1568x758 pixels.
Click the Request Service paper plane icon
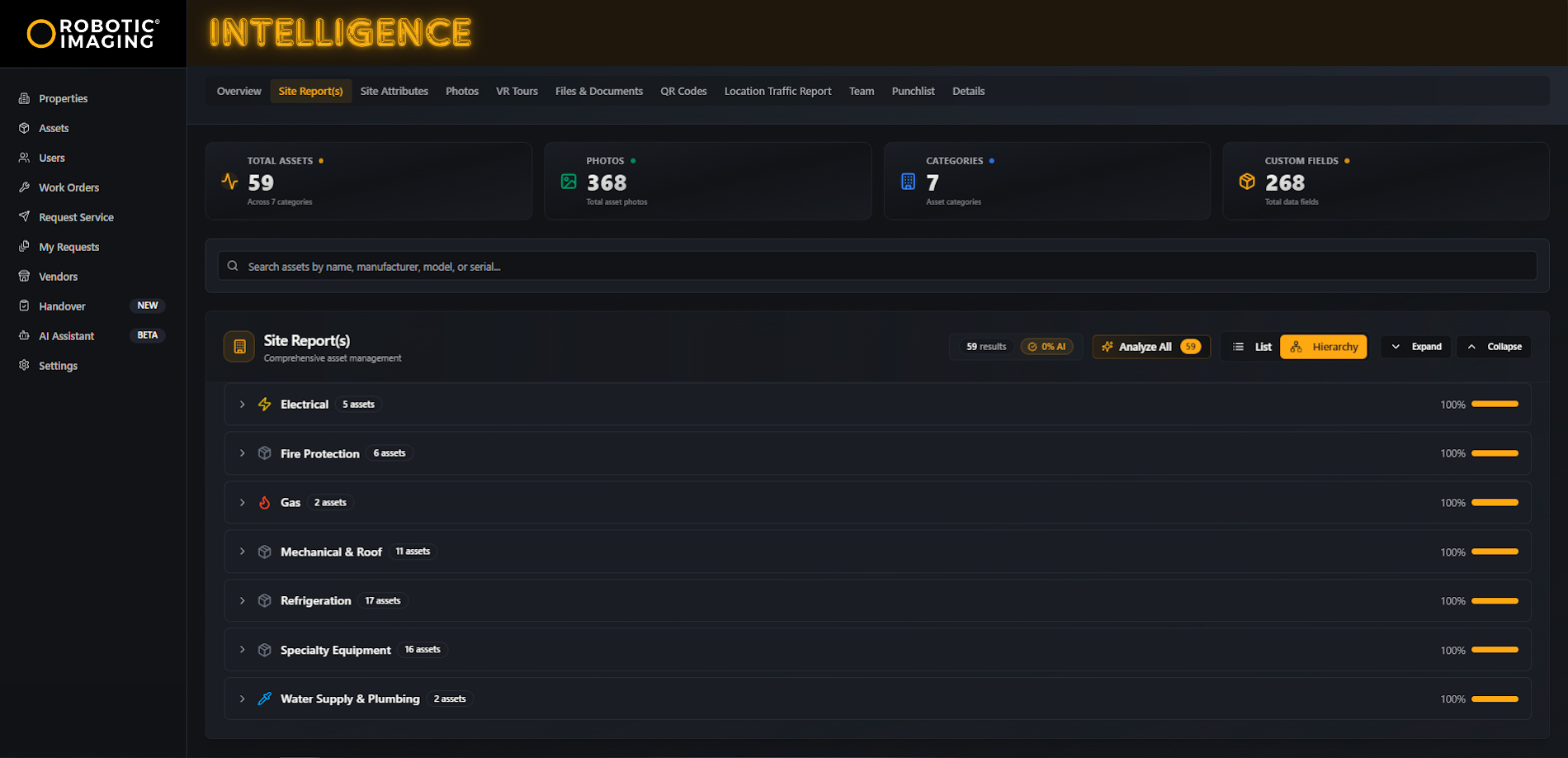(x=24, y=217)
